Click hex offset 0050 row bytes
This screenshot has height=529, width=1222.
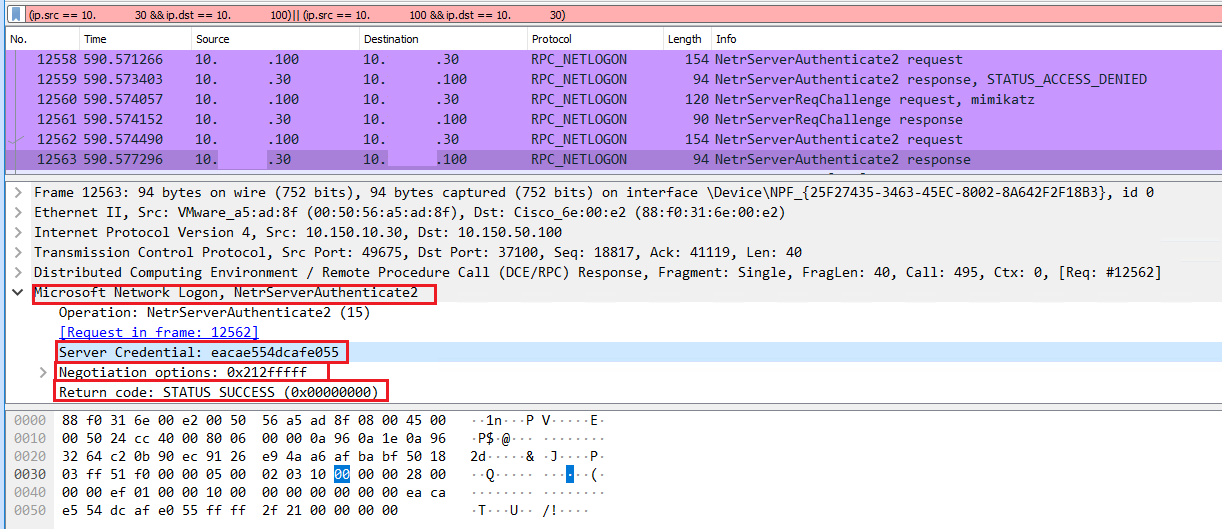(229, 510)
